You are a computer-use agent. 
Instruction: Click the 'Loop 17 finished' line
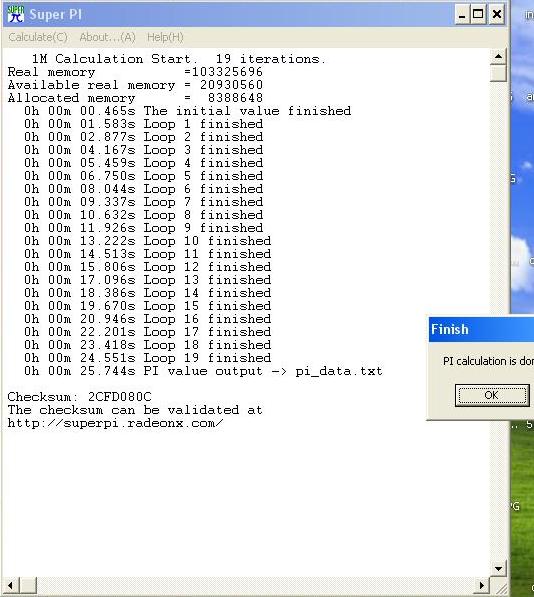(x=147, y=332)
